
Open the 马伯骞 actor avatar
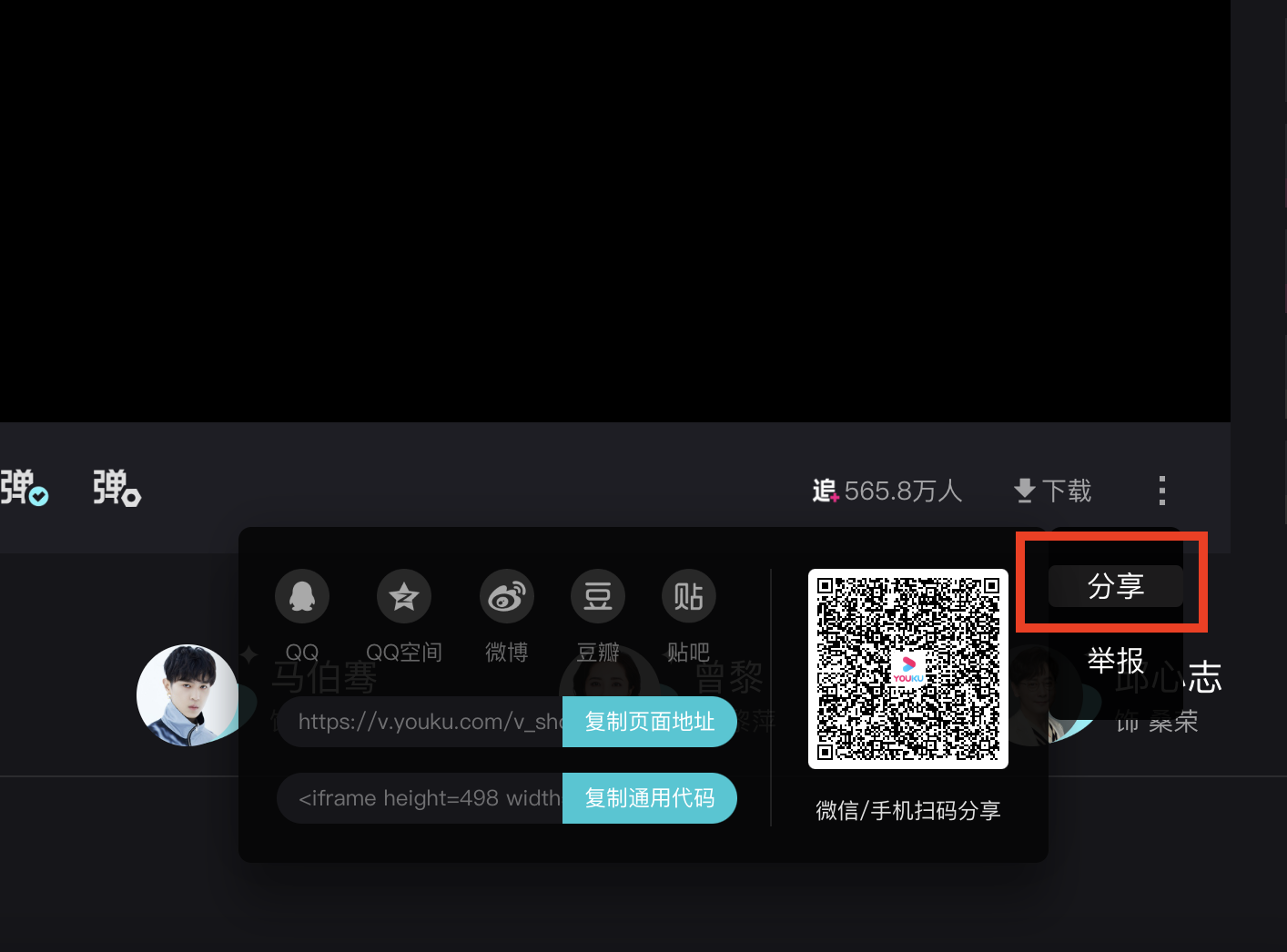[x=187, y=695]
